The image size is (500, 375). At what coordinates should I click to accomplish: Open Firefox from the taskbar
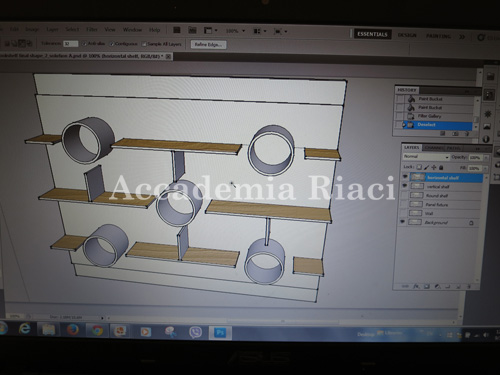click(x=72, y=330)
